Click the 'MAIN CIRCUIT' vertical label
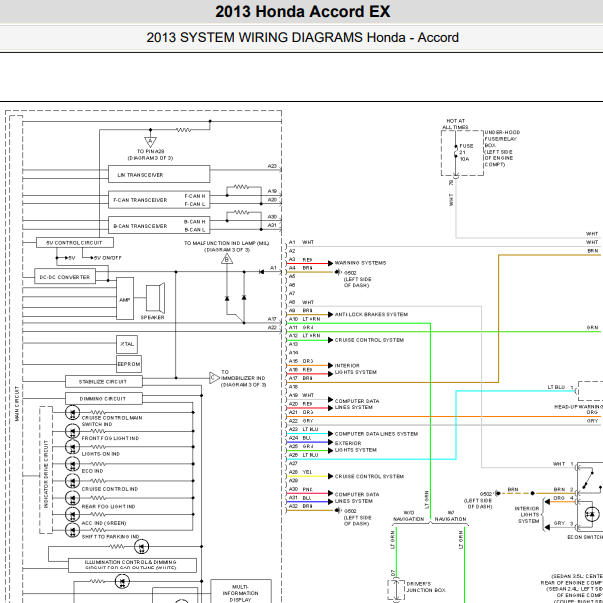Image resolution: width=603 pixels, height=603 pixels. click(17, 403)
